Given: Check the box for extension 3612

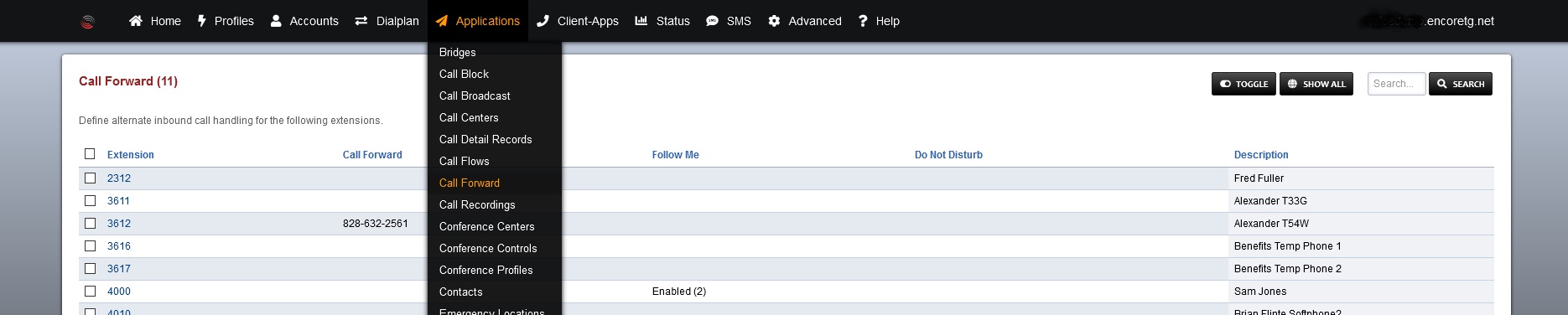Looking at the screenshot, I should tap(90, 223).
